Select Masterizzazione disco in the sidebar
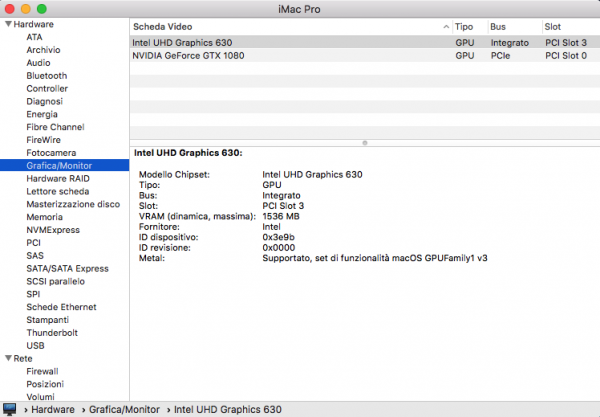 73,204
